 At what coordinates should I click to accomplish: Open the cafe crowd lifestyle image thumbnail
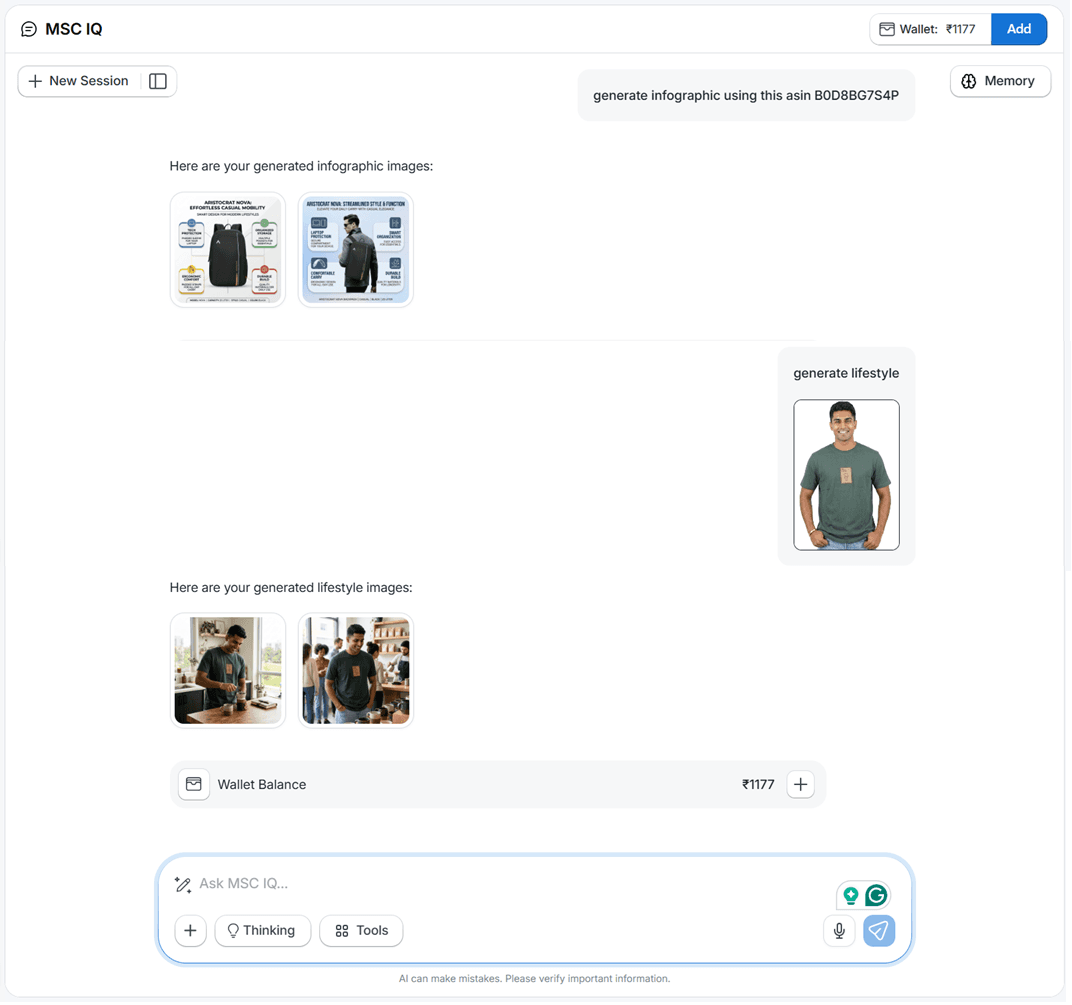click(x=356, y=670)
